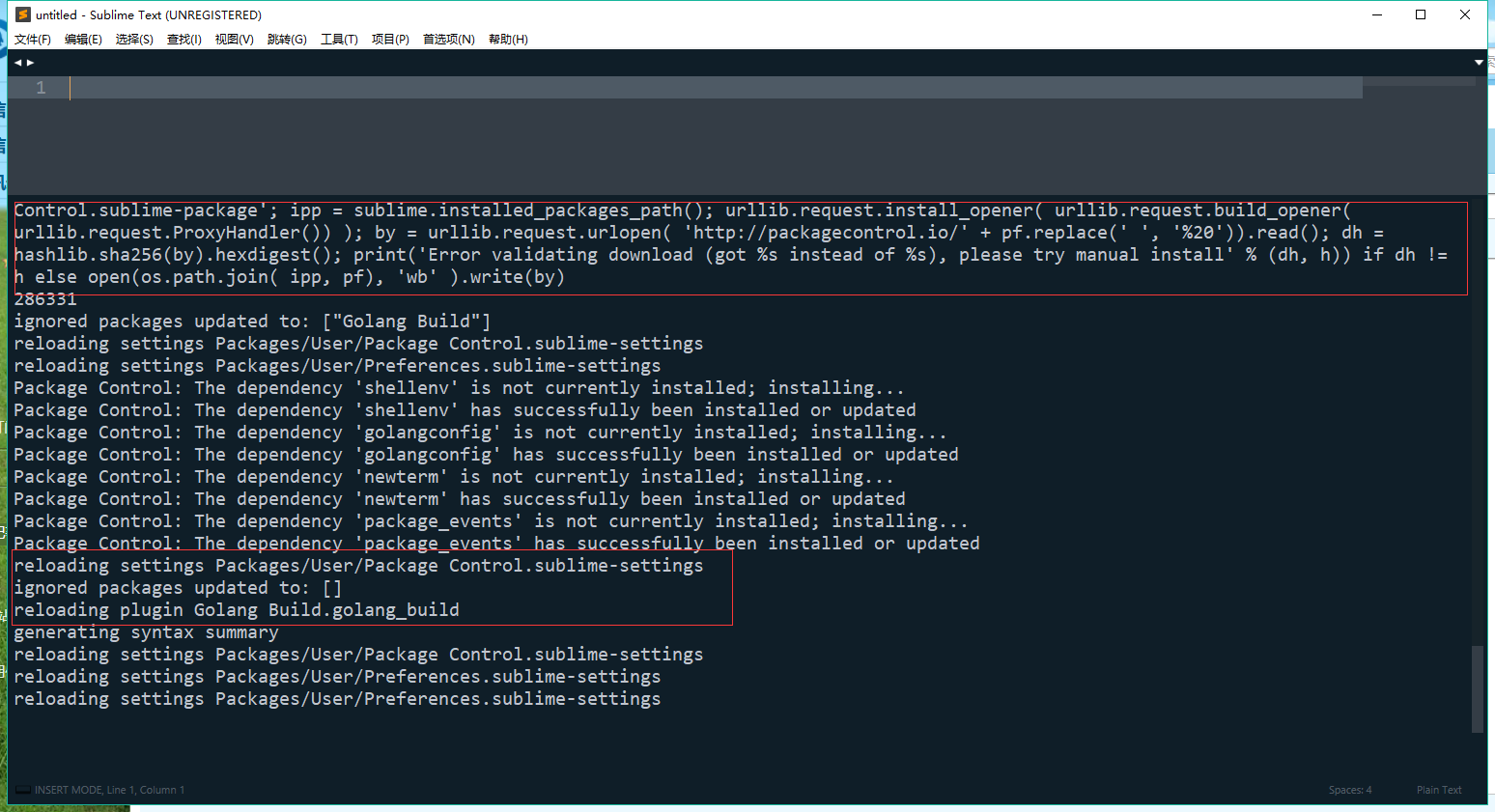The width and height of the screenshot is (1495, 812).
Task: Open the 选择(S) menu
Action: (134, 40)
